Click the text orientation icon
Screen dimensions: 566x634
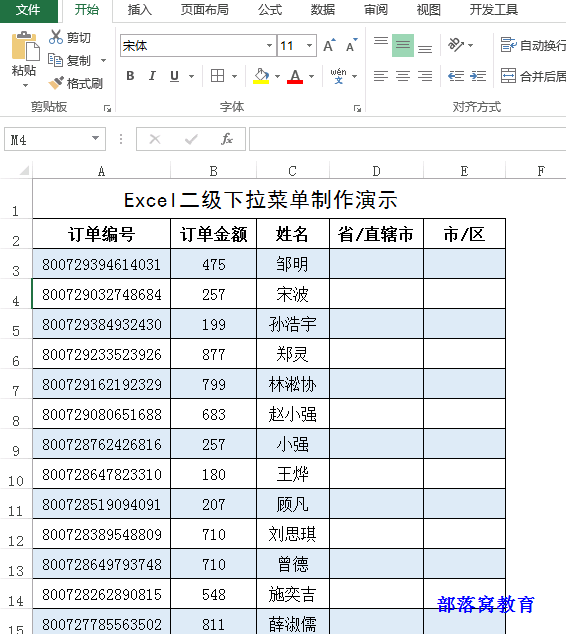point(456,44)
